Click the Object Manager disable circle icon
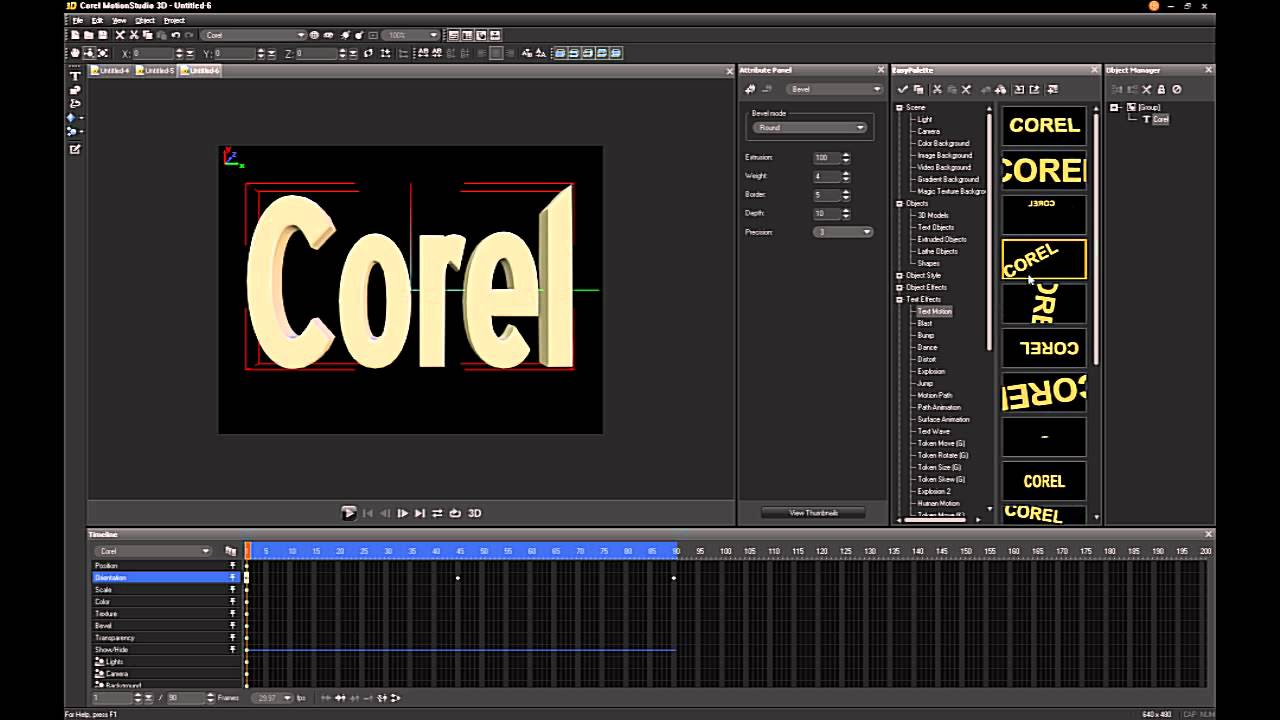This screenshot has height=720, width=1280. (1176, 89)
